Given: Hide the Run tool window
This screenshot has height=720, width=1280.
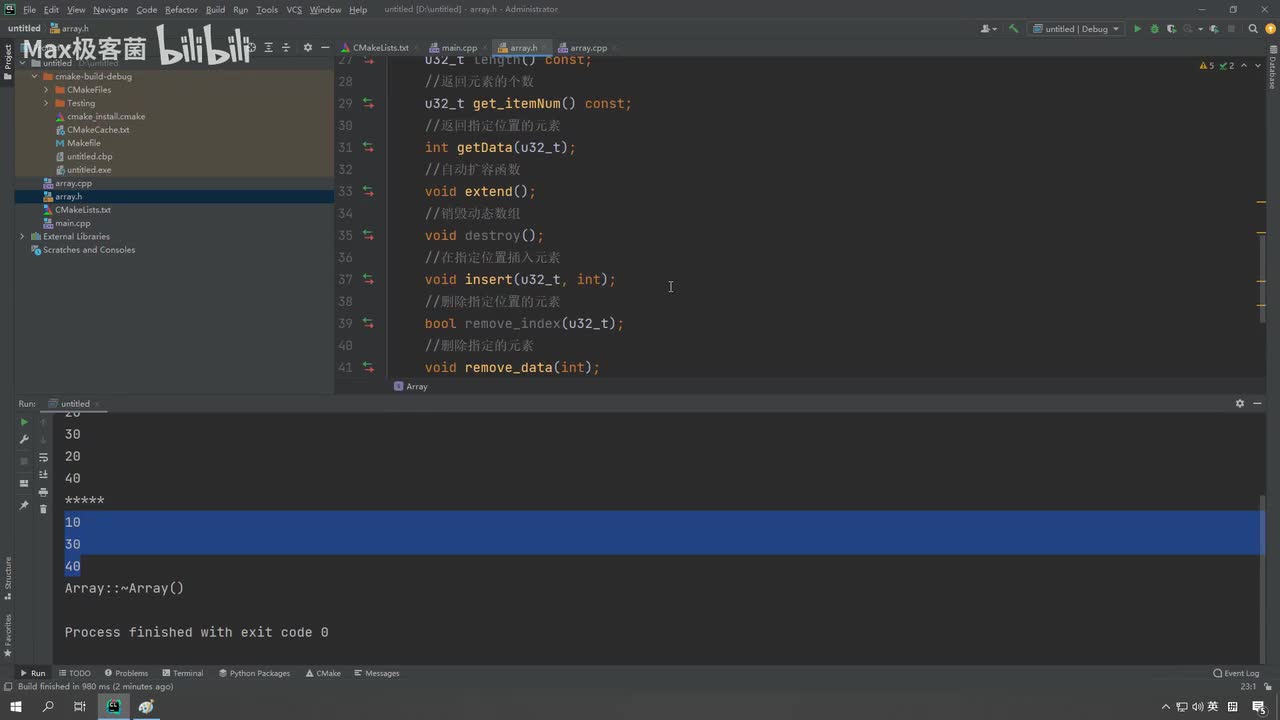Looking at the screenshot, I should click(x=1257, y=403).
